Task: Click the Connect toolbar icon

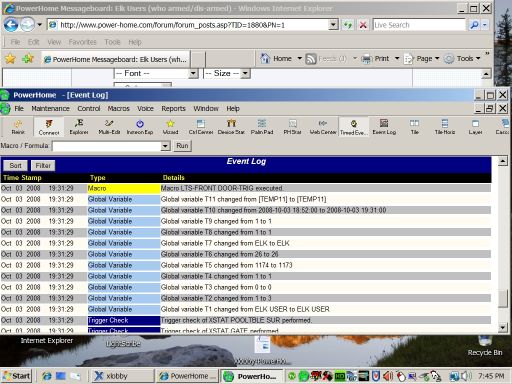Action: (49, 127)
